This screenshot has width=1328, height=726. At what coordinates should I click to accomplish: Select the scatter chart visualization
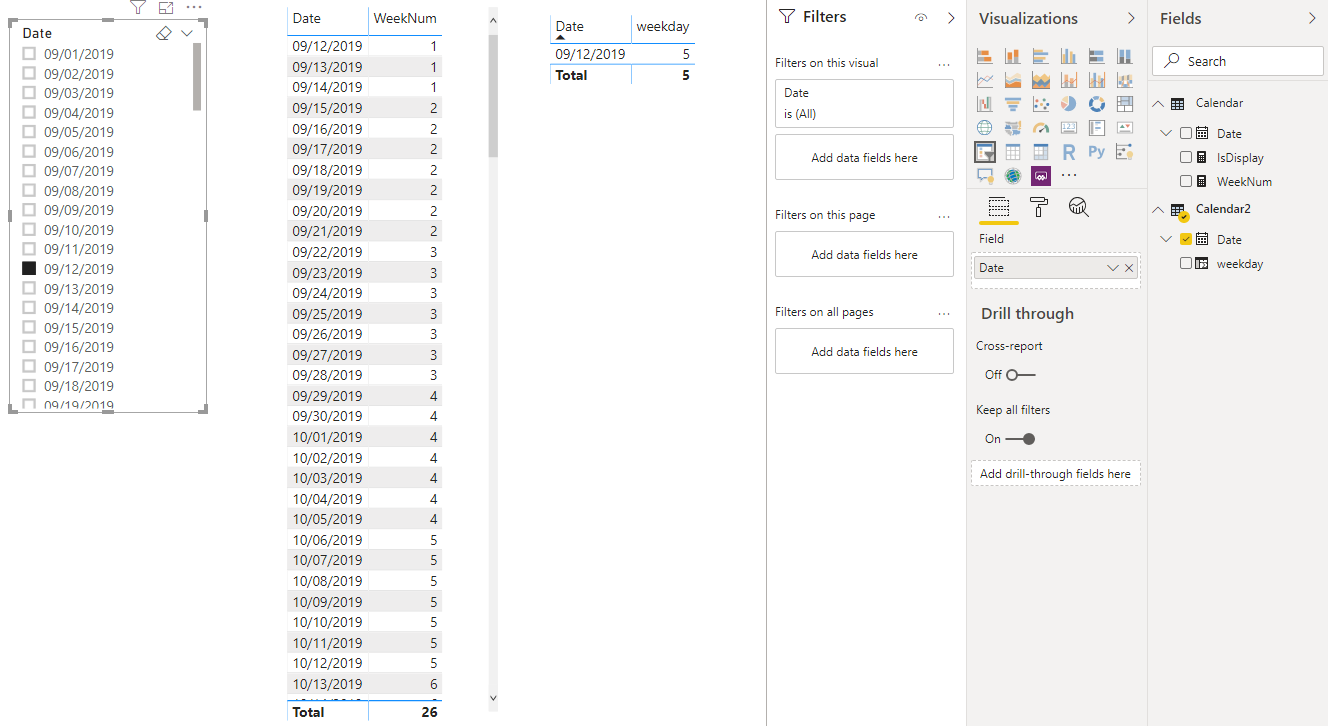point(1041,104)
